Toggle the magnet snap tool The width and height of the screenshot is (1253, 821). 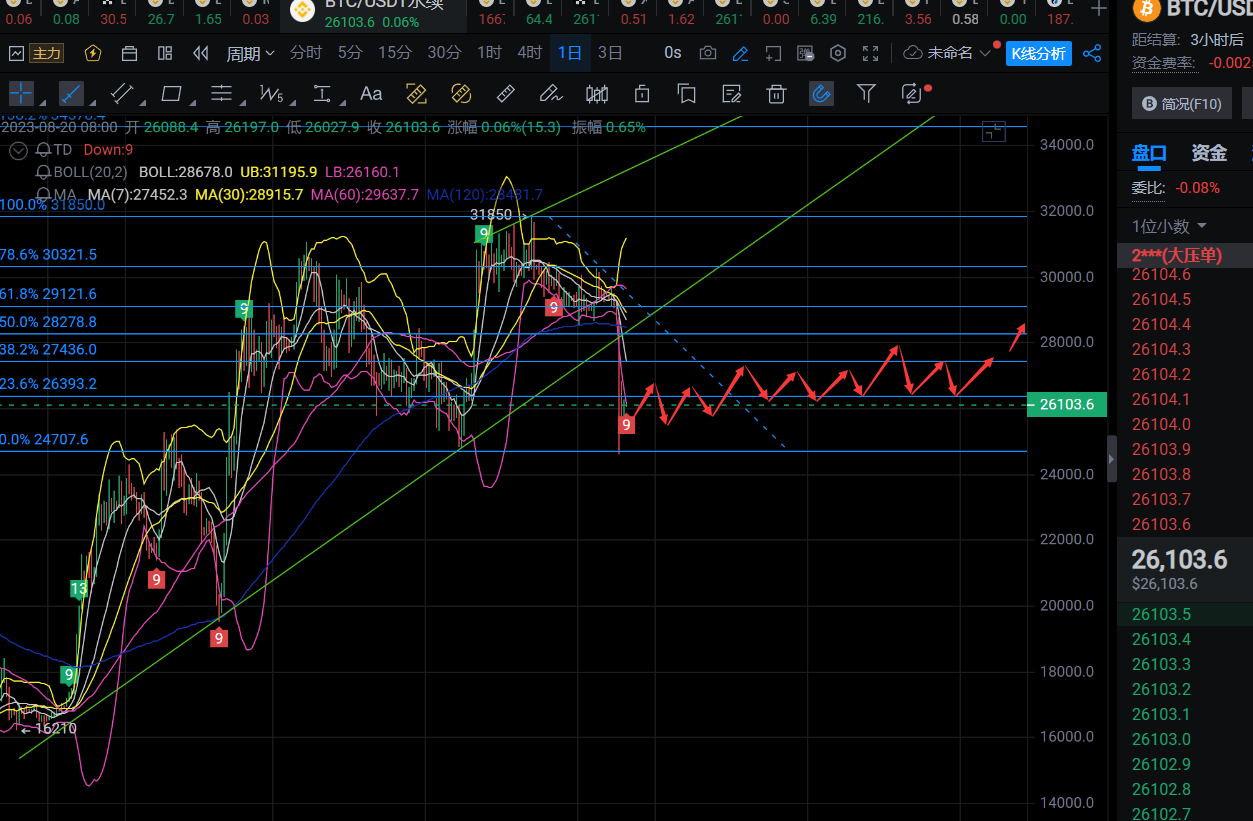pyautogui.click(x=821, y=94)
